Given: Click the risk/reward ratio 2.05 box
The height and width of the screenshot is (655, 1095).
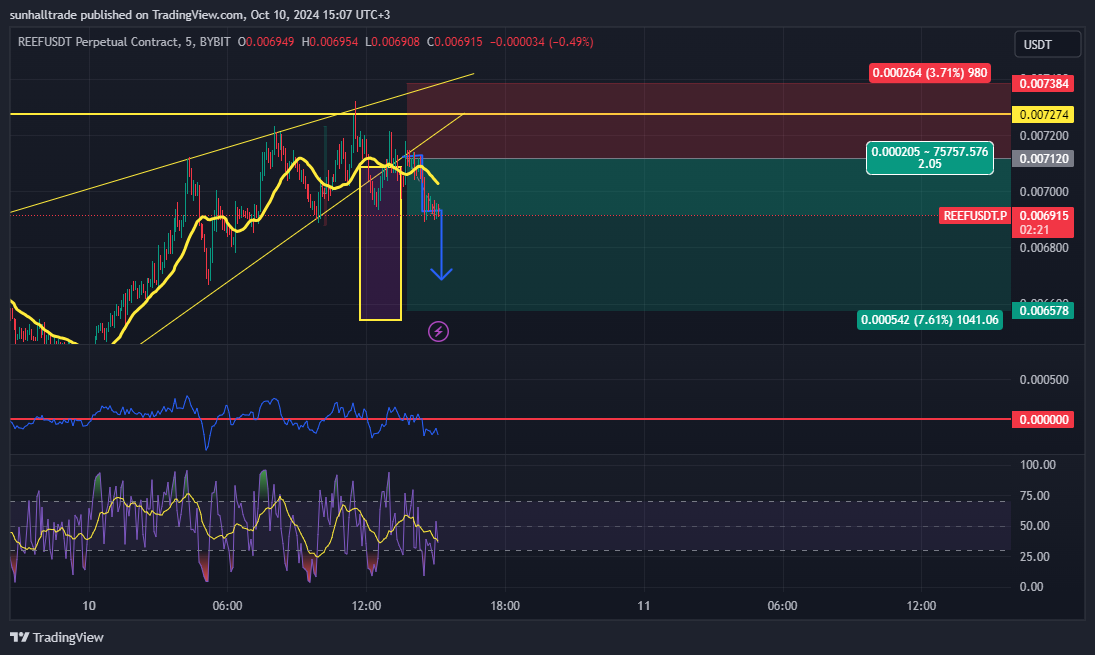Looking at the screenshot, I should point(929,158).
